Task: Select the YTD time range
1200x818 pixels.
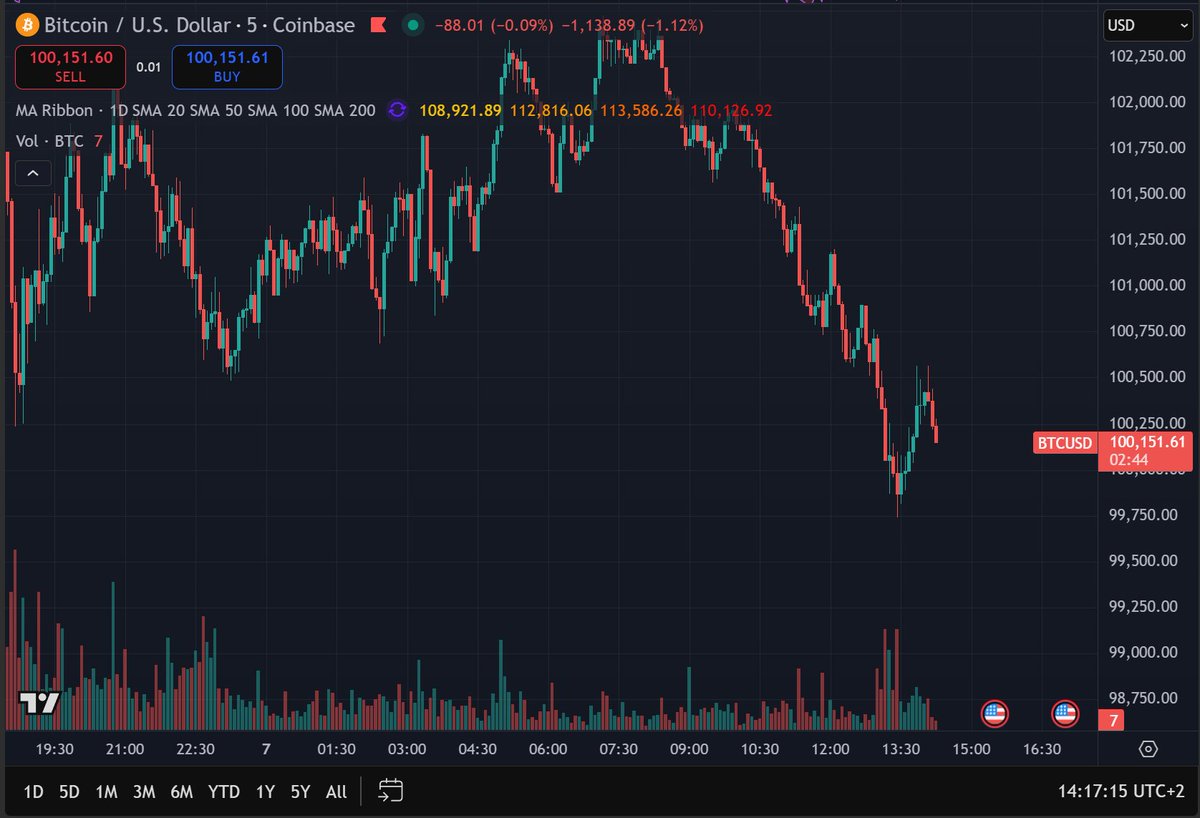Action: click(x=223, y=791)
